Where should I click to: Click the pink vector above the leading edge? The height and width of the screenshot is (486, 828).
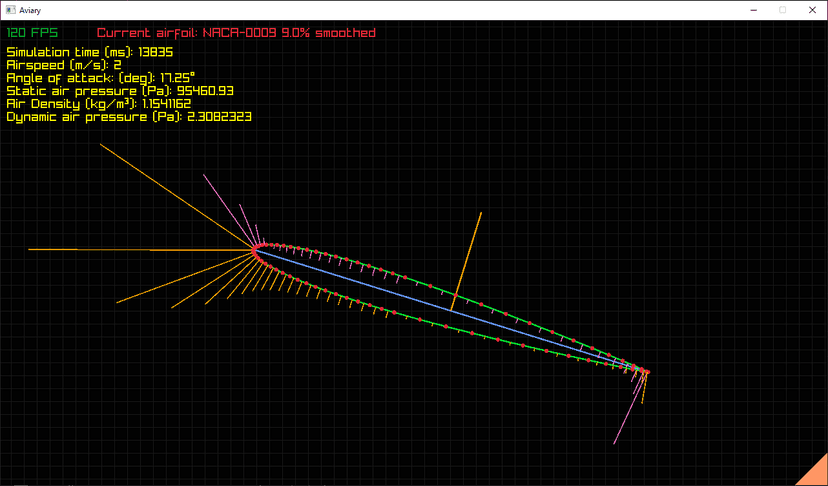click(x=222, y=200)
